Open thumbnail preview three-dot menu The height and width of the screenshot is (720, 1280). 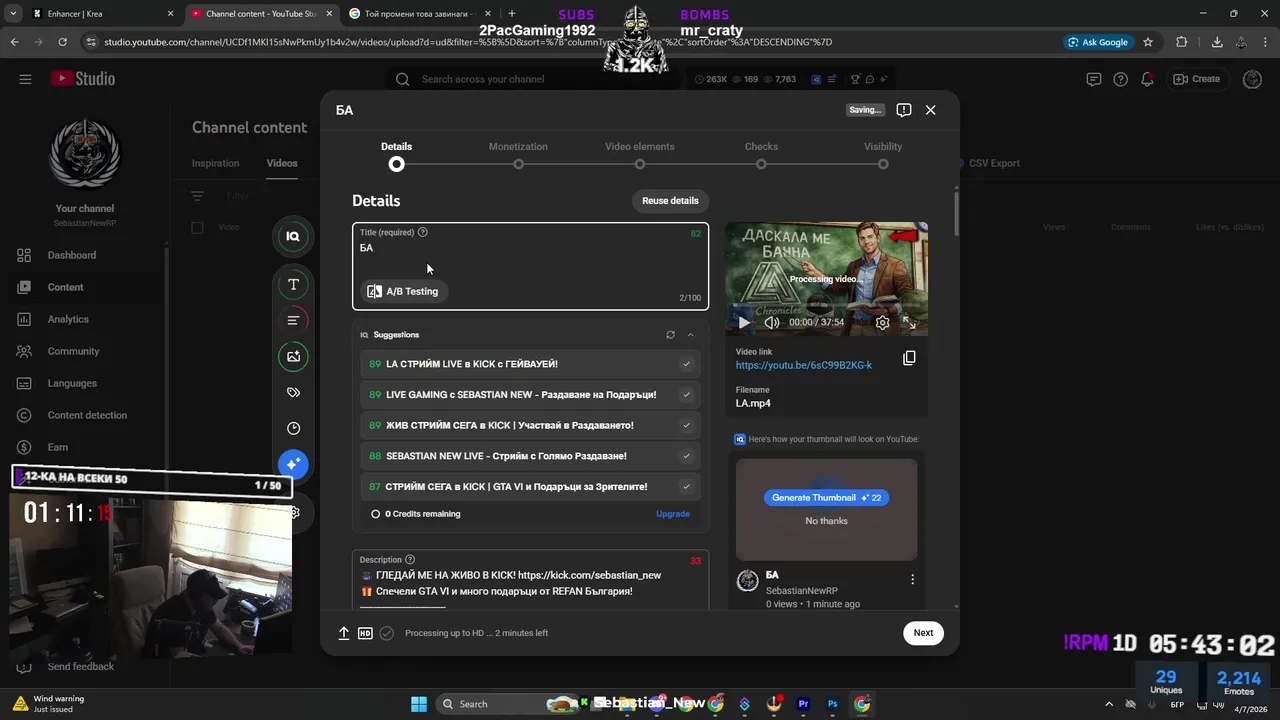912,579
